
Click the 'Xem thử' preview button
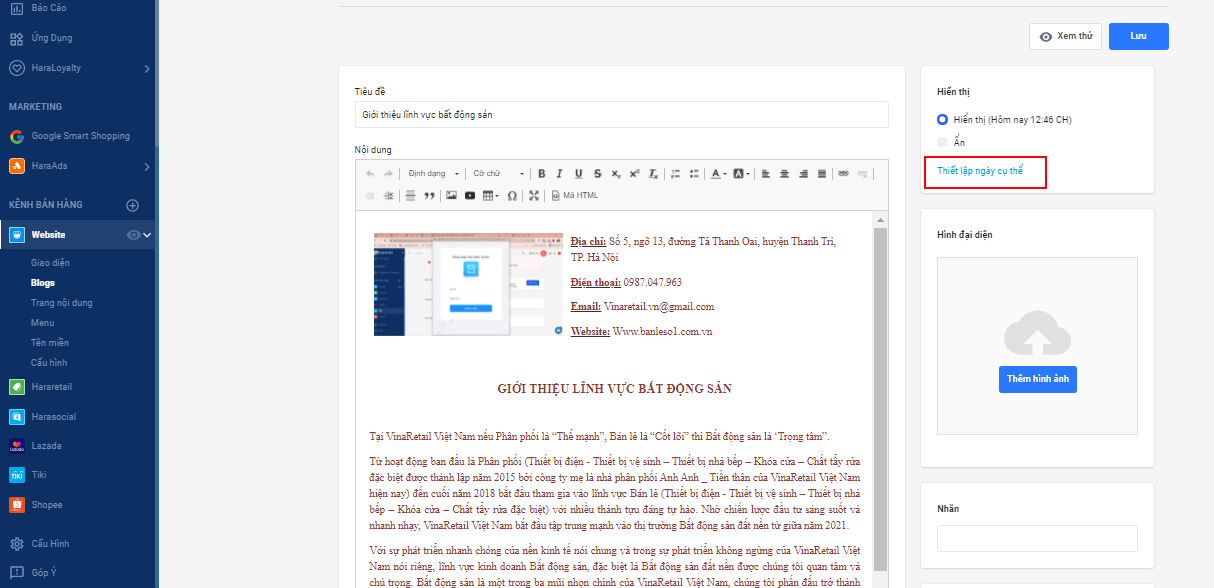click(x=1065, y=36)
